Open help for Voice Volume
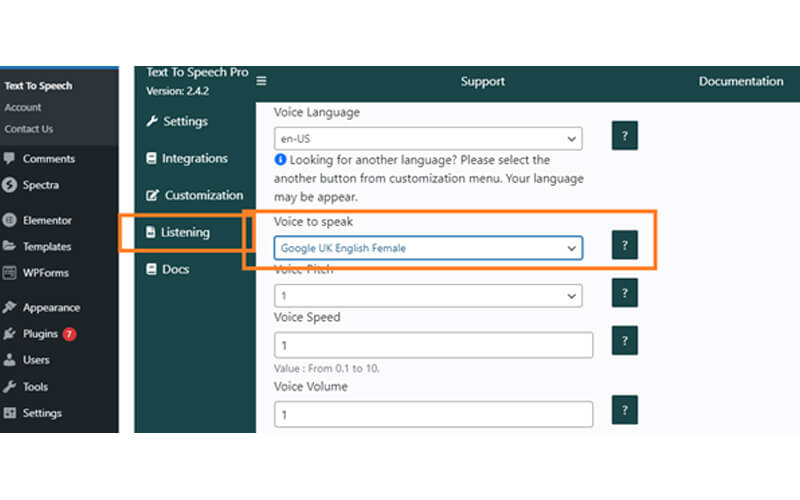Viewport: 800px width, 500px height. tap(624, 410)
